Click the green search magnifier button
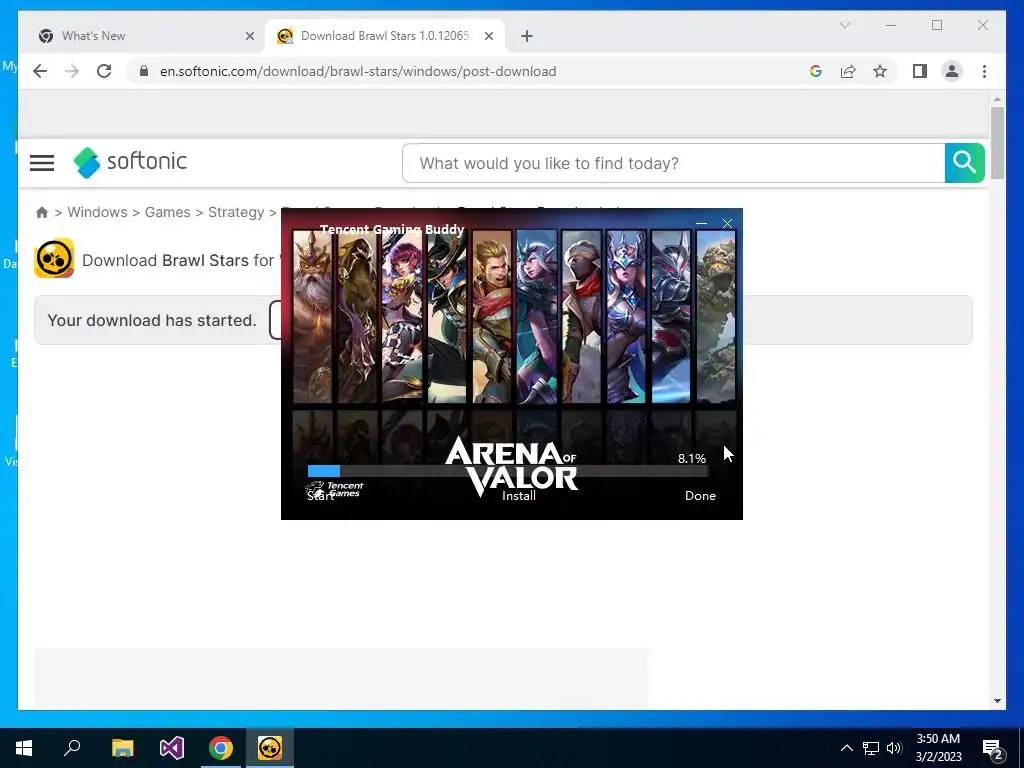This screenshot has width=1024, height=768. tap(965, 163)
